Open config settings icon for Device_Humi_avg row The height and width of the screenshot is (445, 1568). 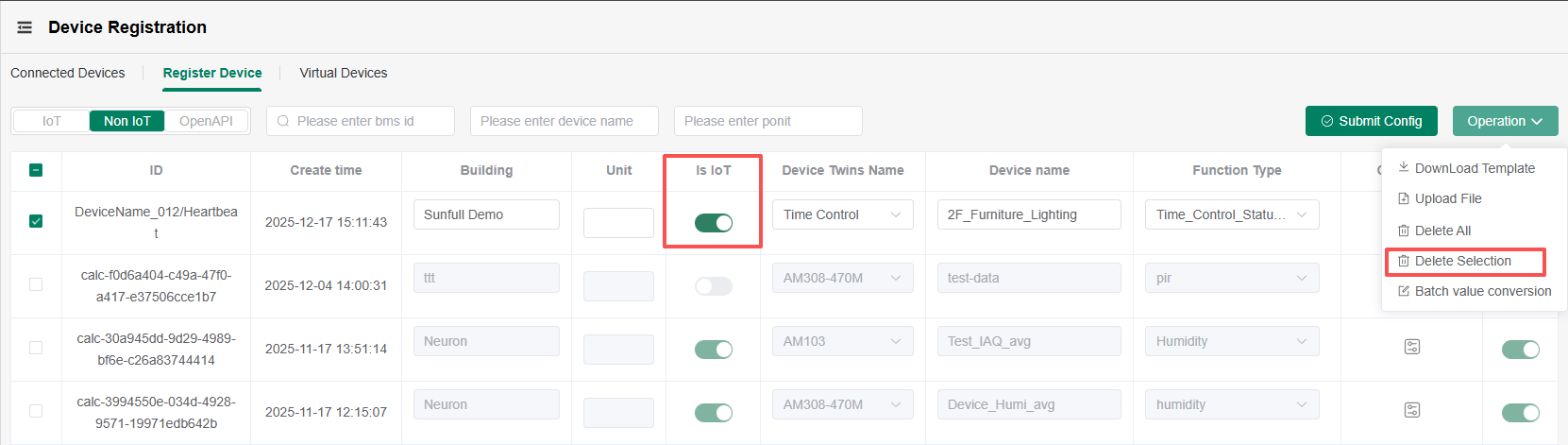click(x=1412, y=410)
